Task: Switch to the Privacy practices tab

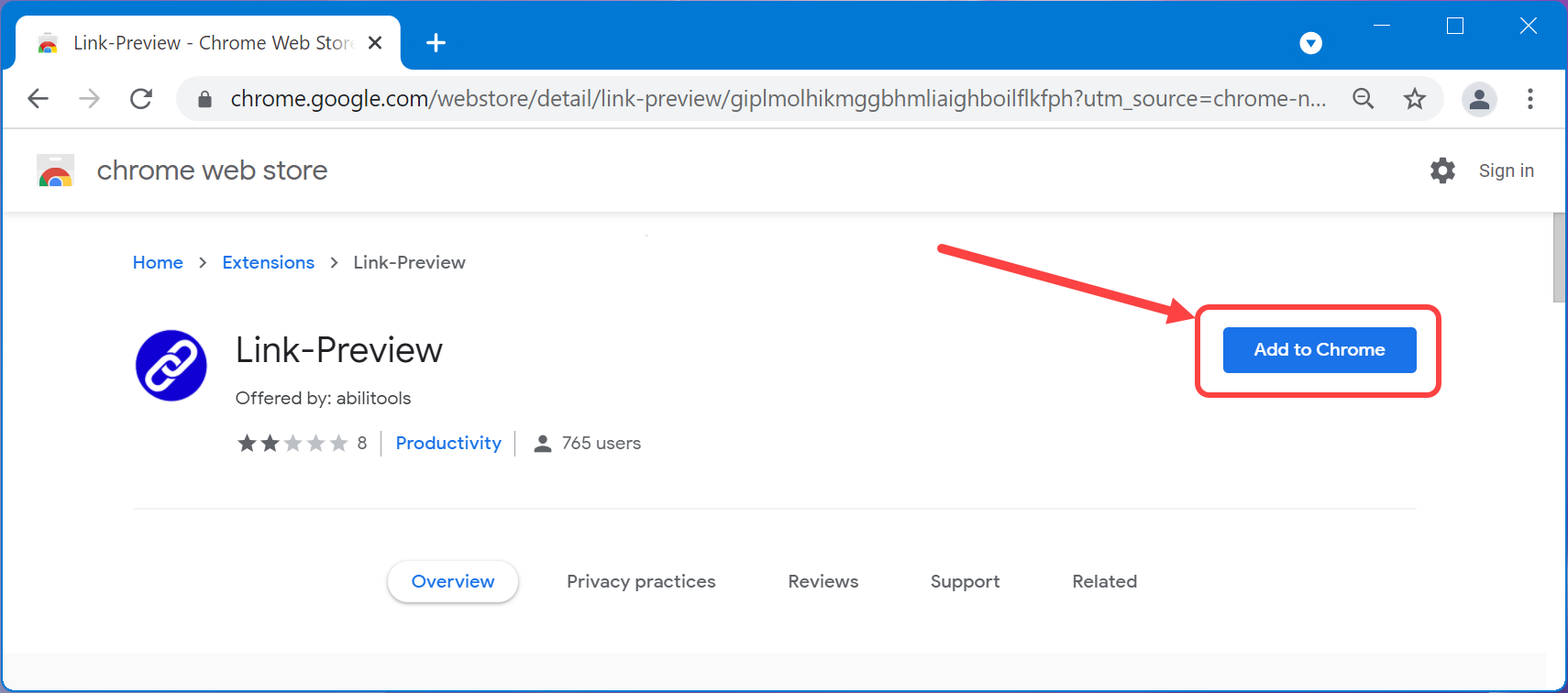Action: coord(641,581)
